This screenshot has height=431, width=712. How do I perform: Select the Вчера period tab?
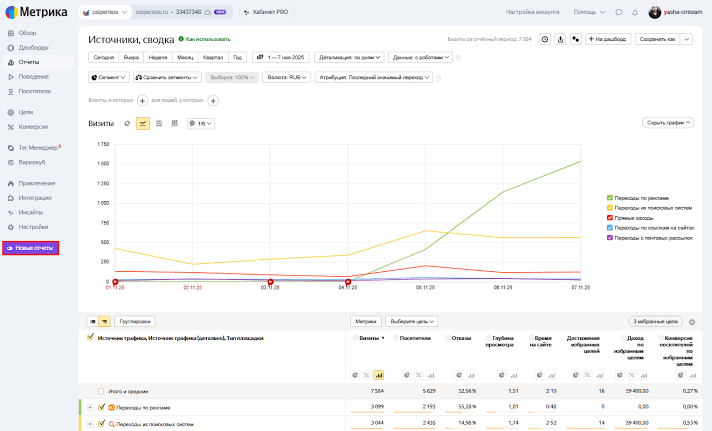pyautogui.click(x=131, y=57)
